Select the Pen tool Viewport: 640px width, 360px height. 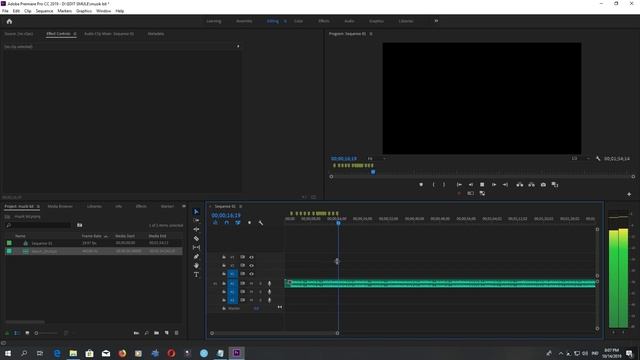[196, 256]
